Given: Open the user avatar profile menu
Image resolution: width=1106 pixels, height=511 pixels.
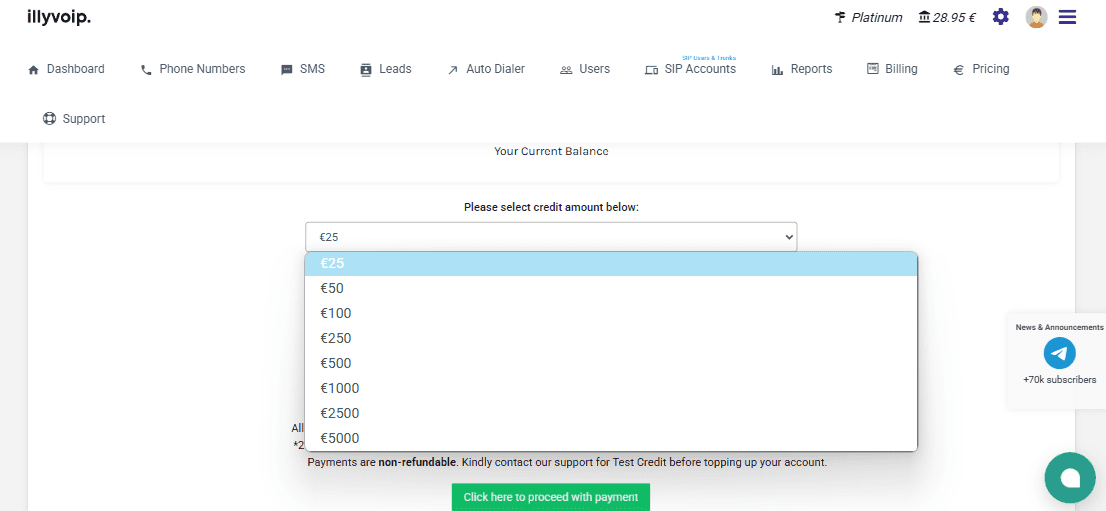Looking at the screenshot, I should tap(1036, 17).
